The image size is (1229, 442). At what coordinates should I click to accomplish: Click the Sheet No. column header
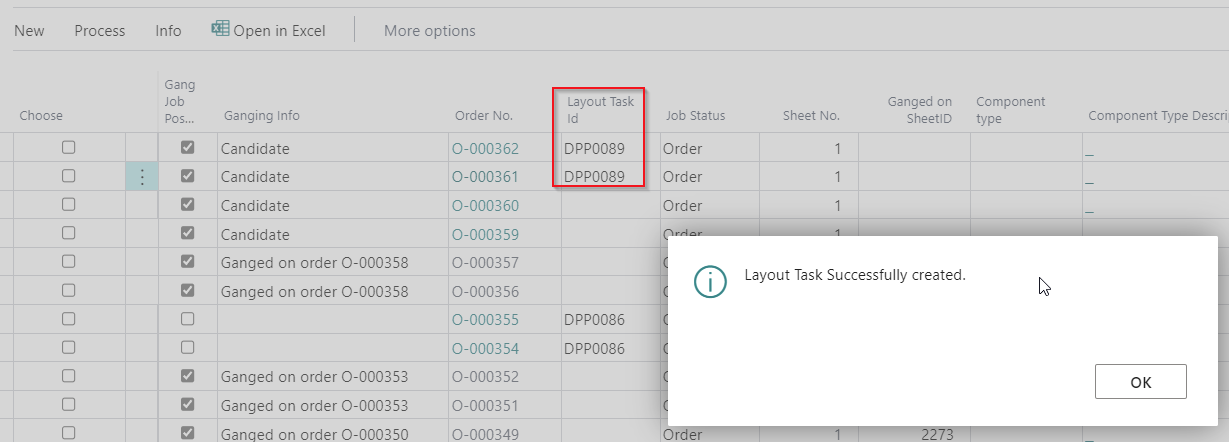click(x=810, y=116)
